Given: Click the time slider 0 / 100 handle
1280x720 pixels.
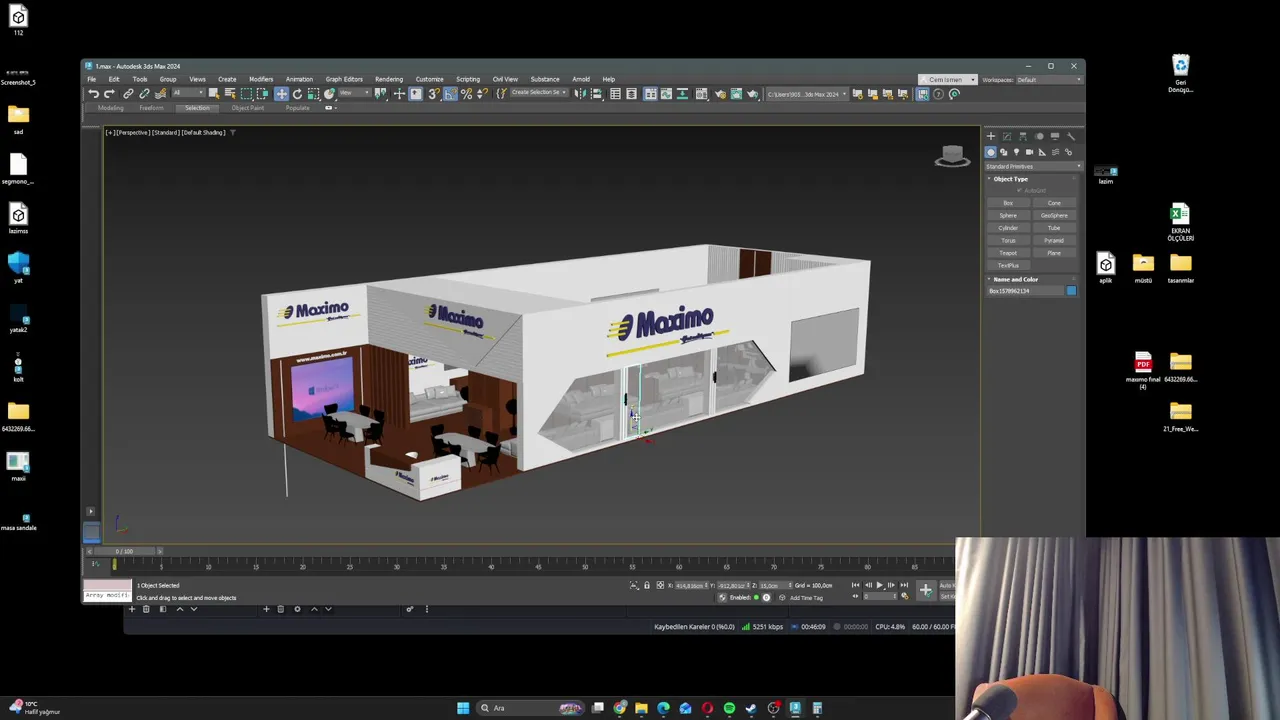Looking at the screenshot, I should click(124, 551).
